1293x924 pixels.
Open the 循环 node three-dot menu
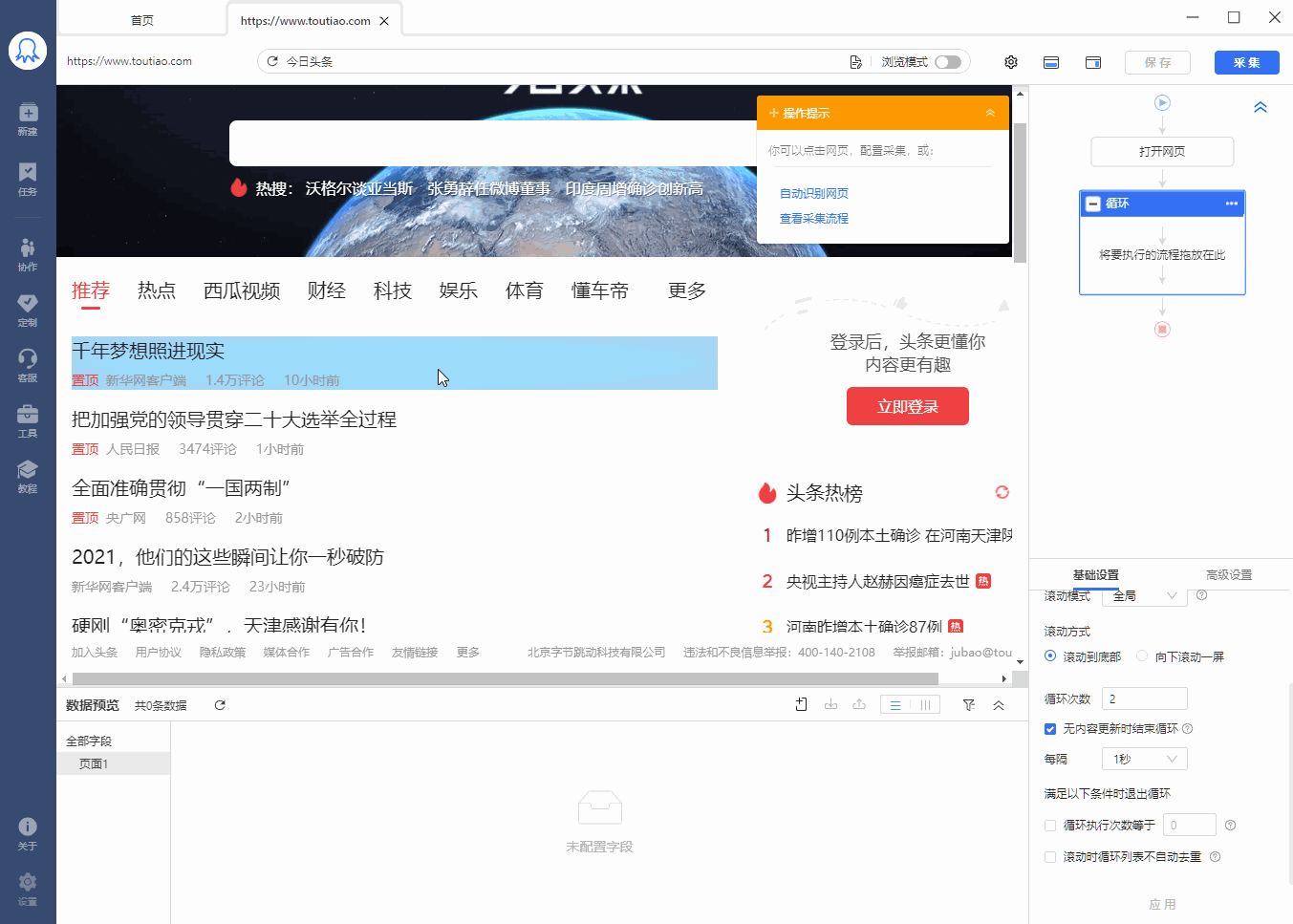click(1232, 204)
